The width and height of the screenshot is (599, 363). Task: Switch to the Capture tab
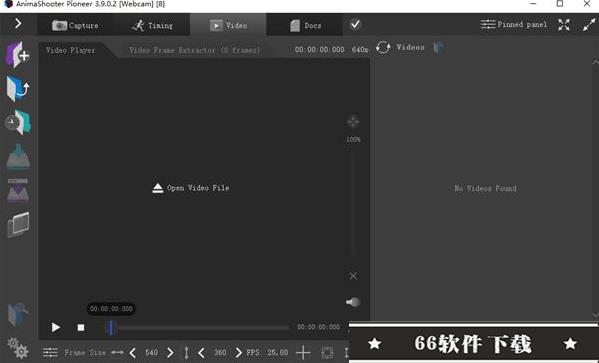click(75, 26)
